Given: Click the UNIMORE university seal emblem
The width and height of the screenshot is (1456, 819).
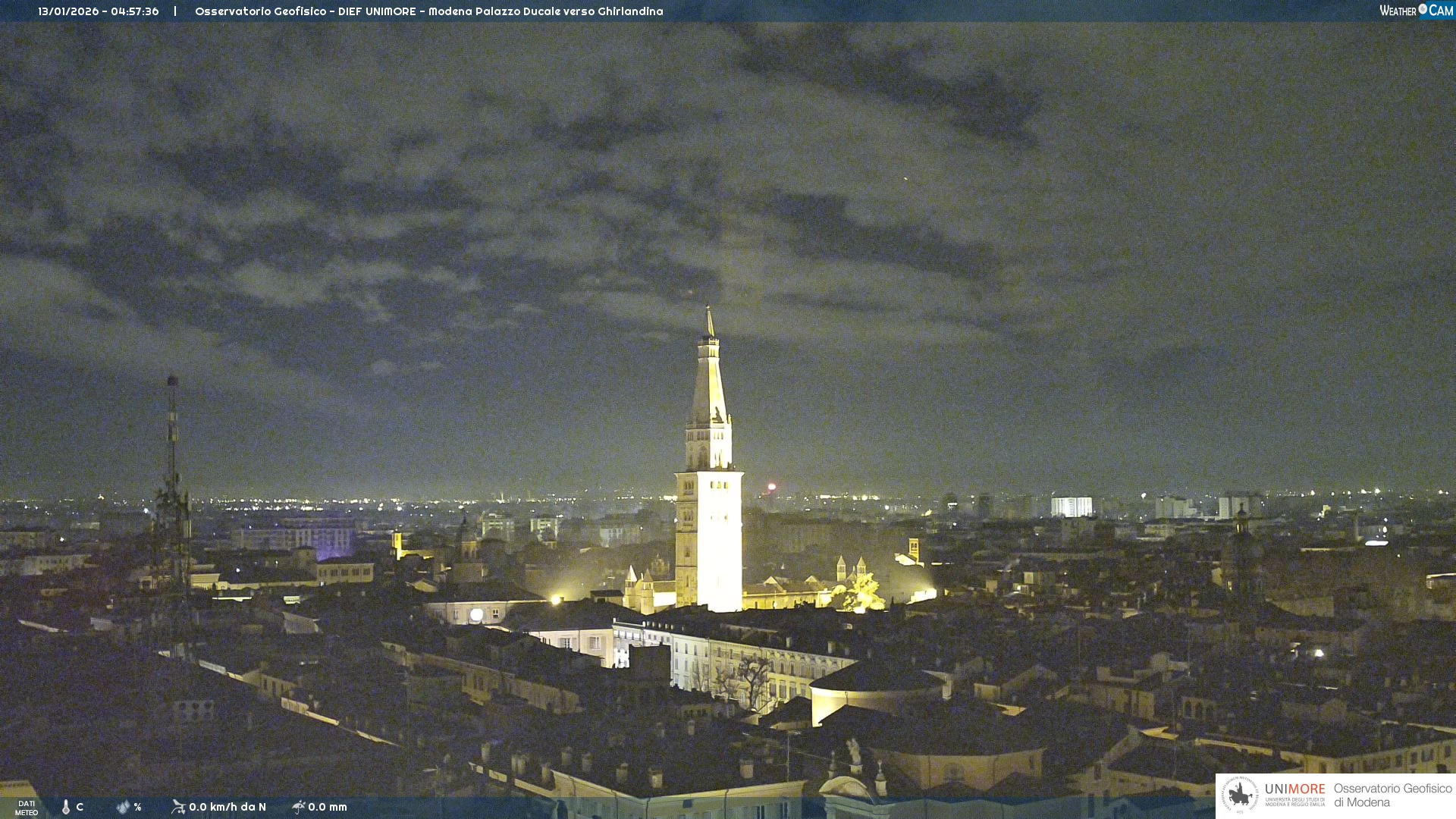Looking at the screenshot, I should 1240,795.
